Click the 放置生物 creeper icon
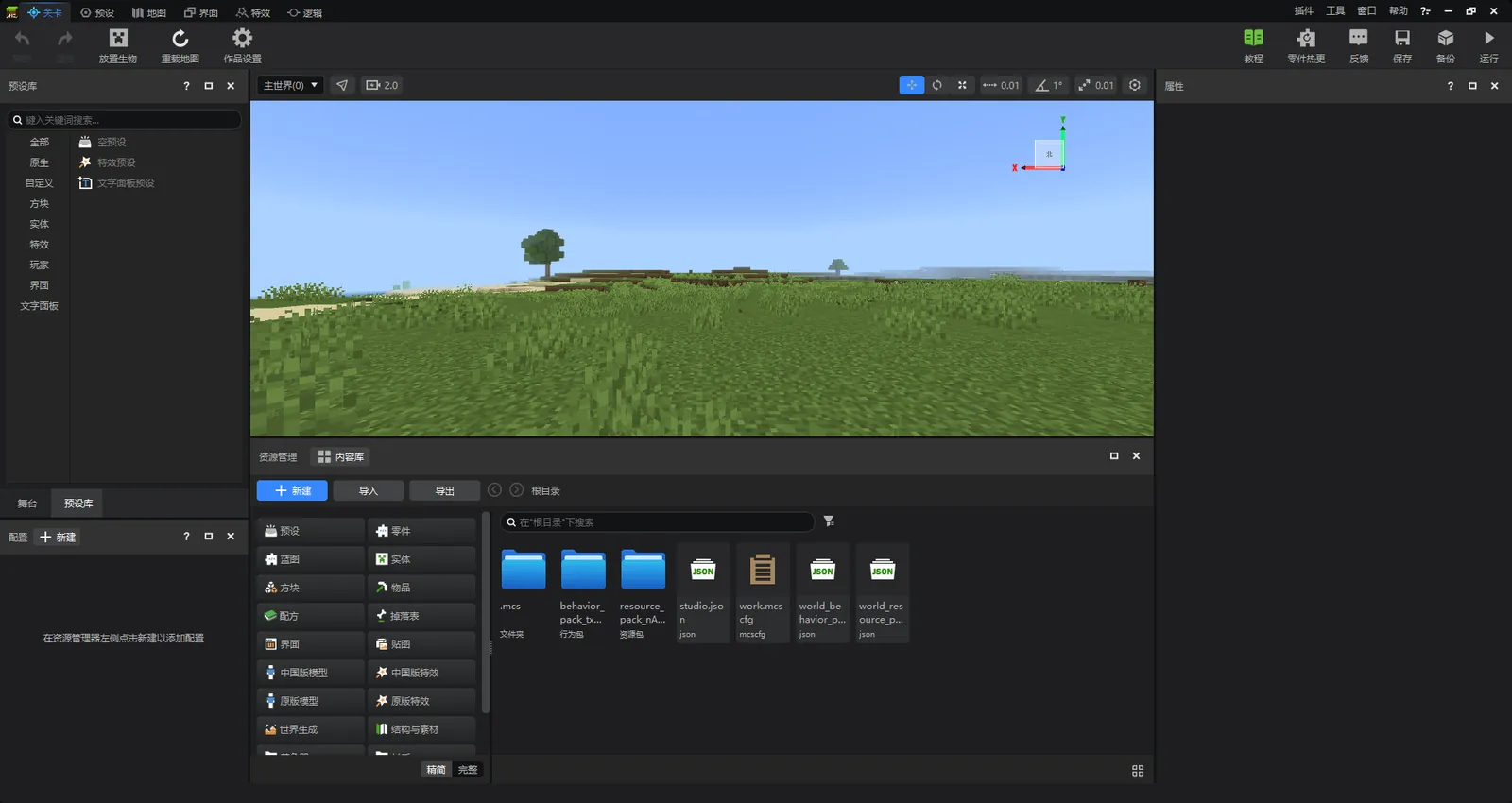The height and width of the screenshot is (803, 1512). [x=118, y=39]
